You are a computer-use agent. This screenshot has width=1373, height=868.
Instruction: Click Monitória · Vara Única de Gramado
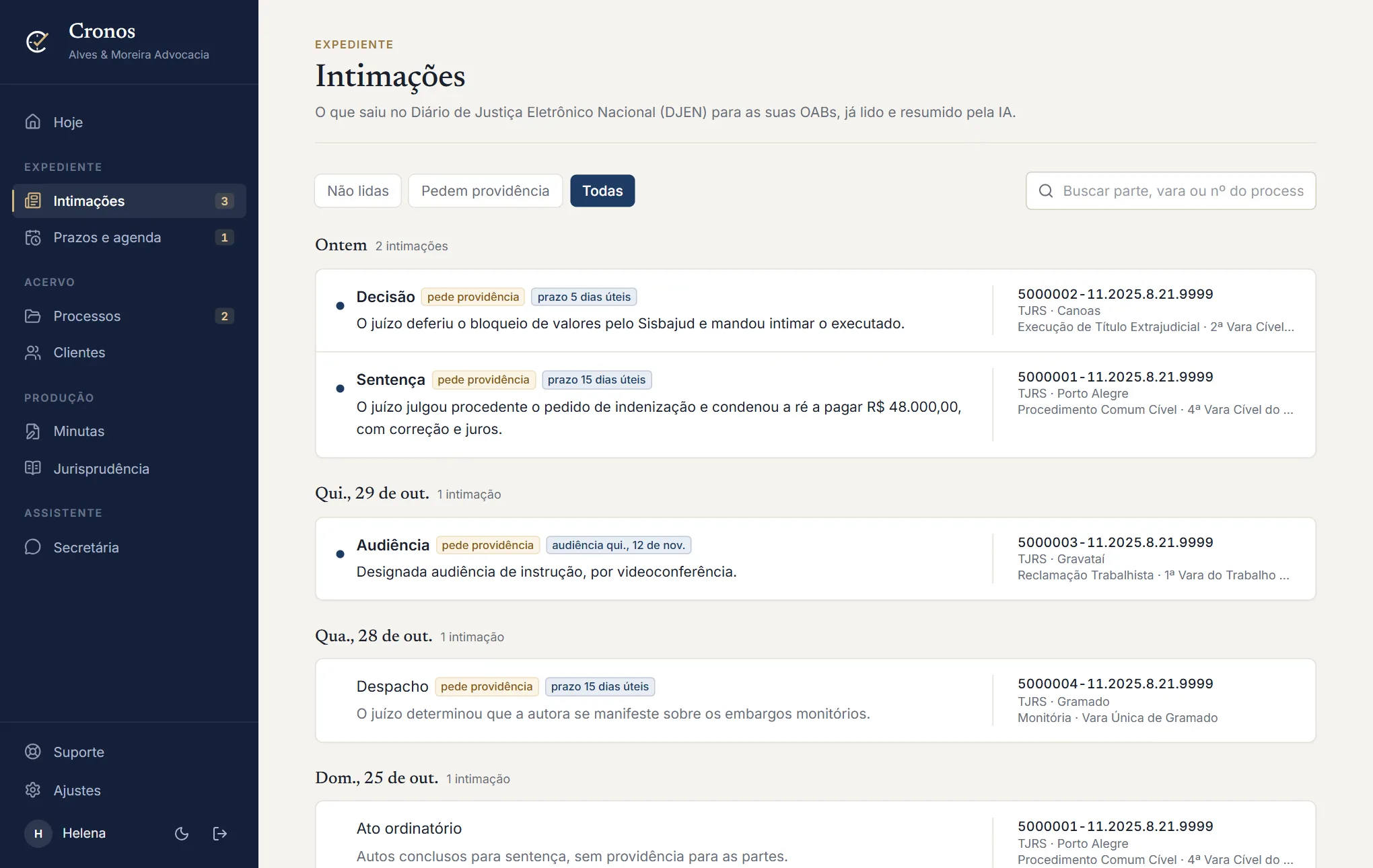(1117, 718)
